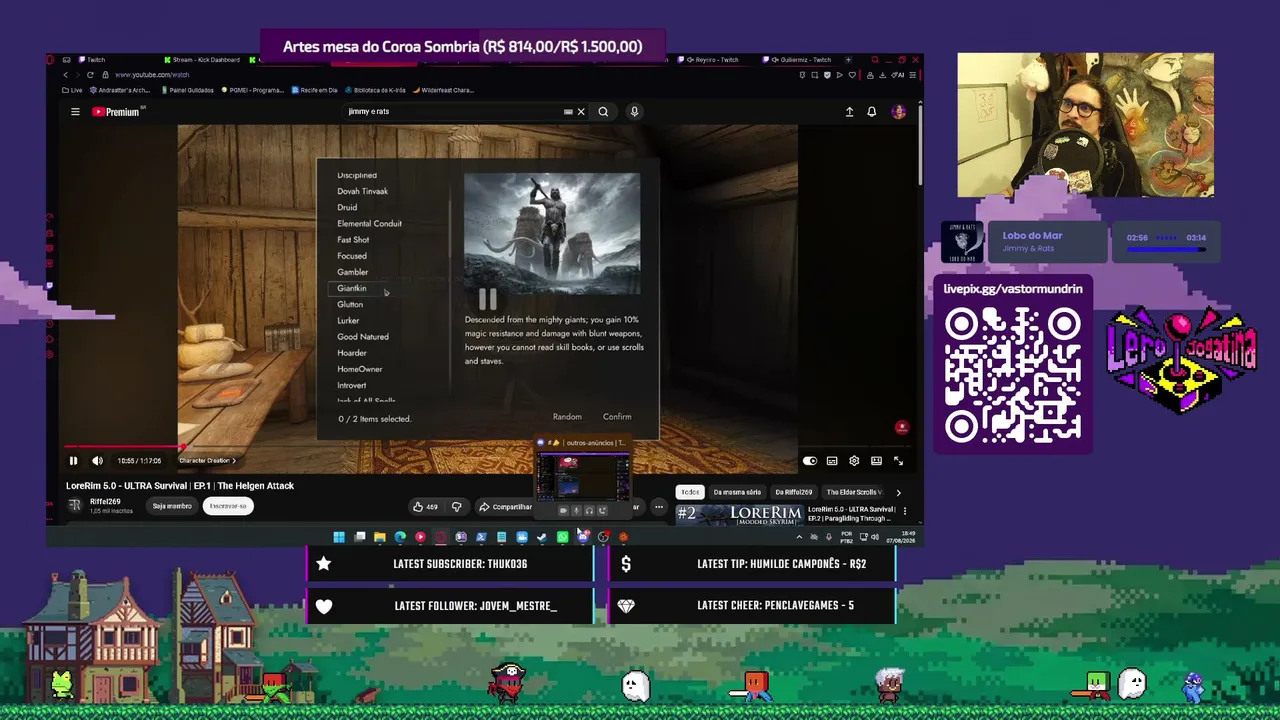Open File Explorer from the taskbar
This screenshot has width=1280, height=720.
tap(380, 538)
